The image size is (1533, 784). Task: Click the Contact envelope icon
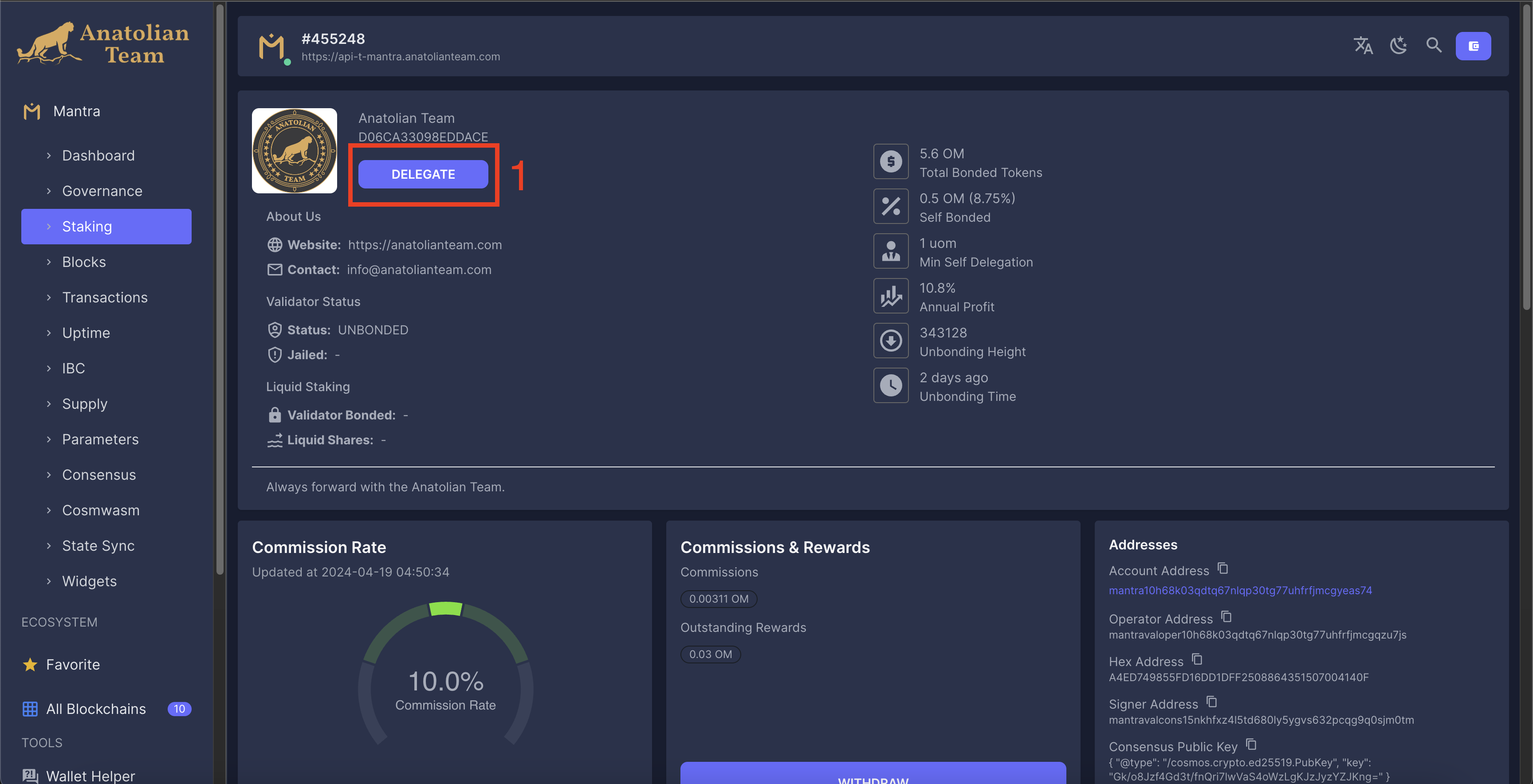click(274, 270)
